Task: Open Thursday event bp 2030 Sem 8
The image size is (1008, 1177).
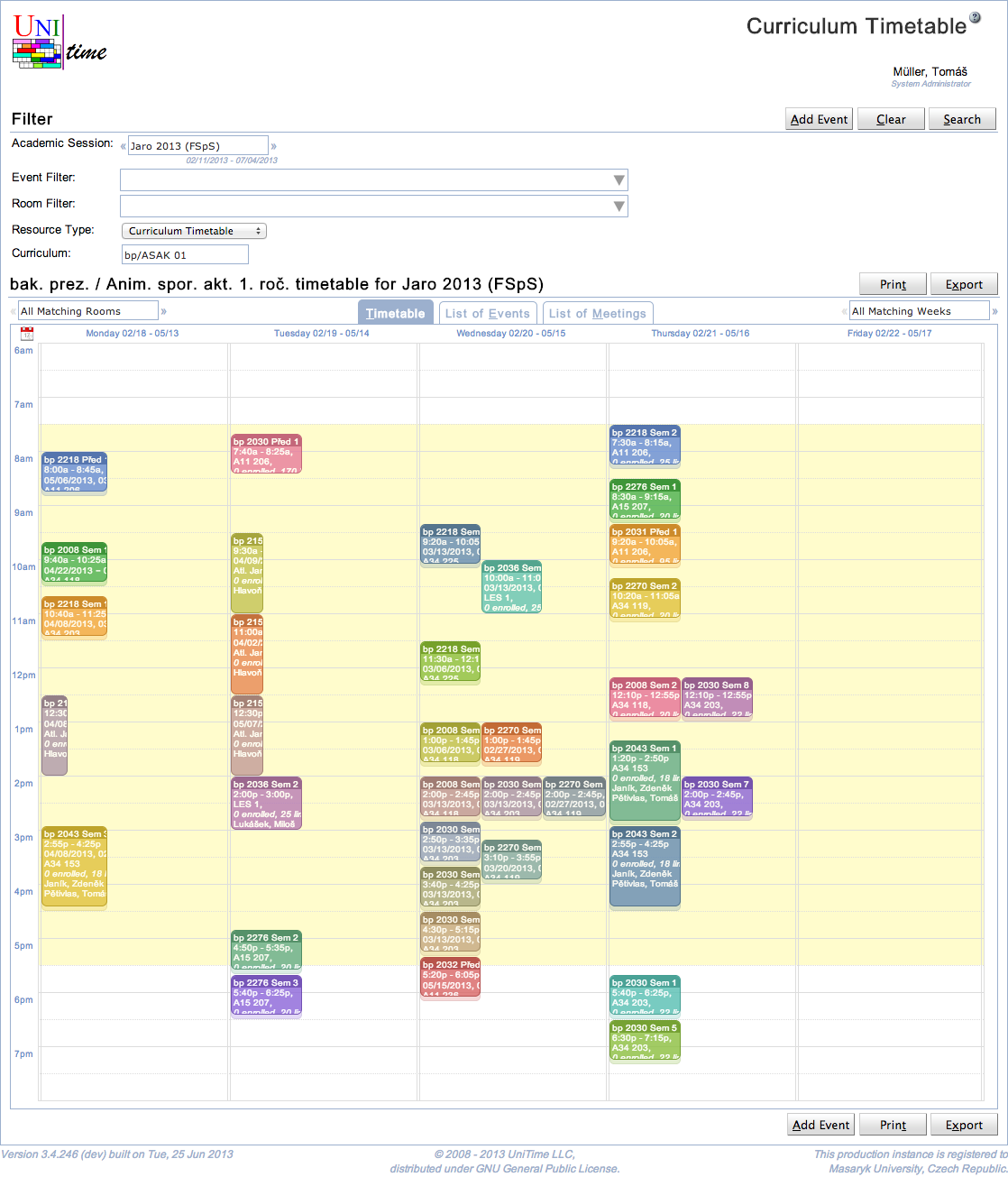Action: [x=717, y=698]
